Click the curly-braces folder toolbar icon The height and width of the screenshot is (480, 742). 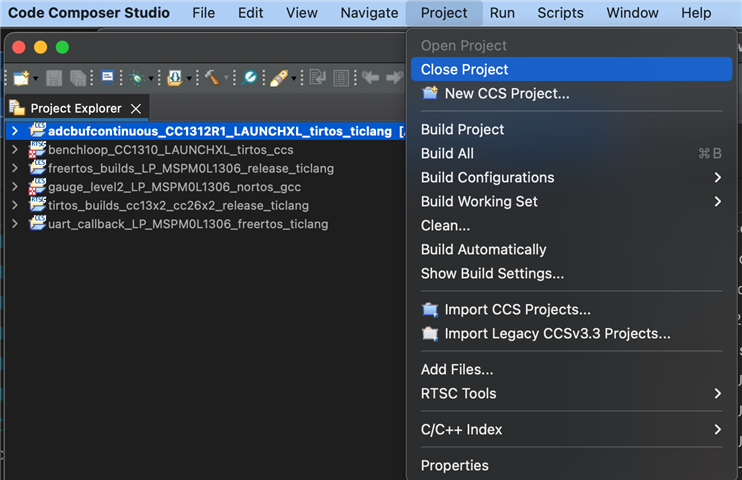pos(175,78)
